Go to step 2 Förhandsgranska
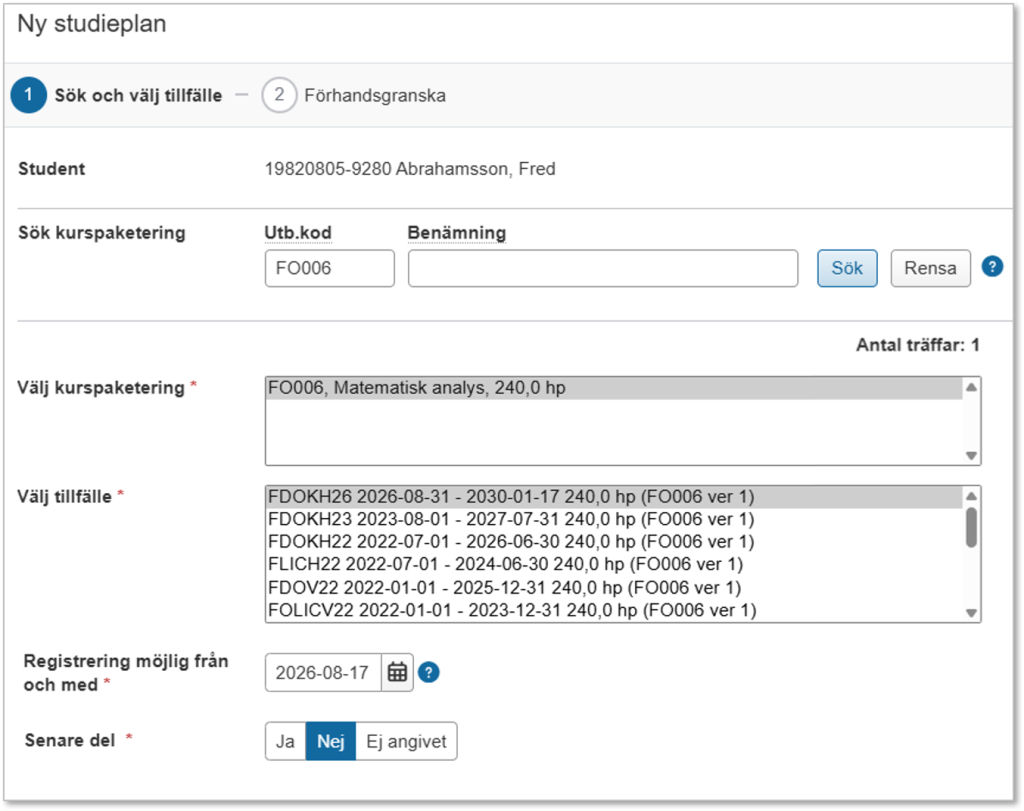Viewport: 1024px width, 811px height. click(x=354, y=95)
